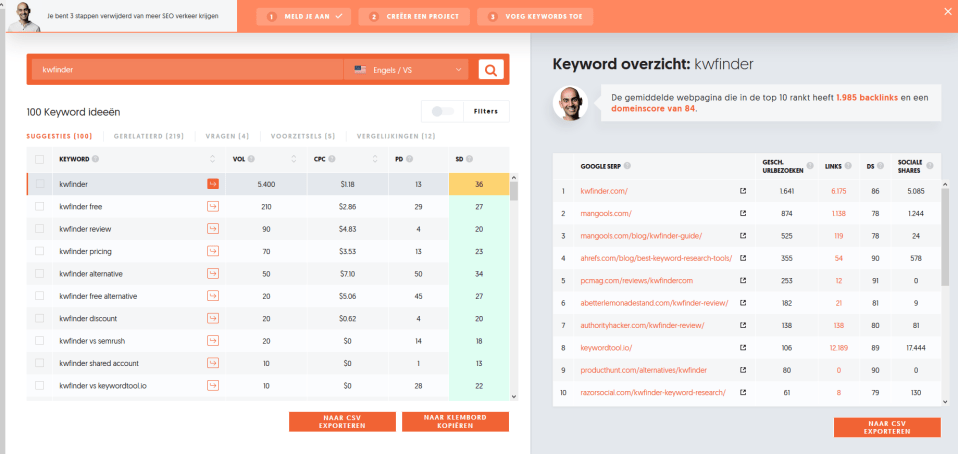Open external link icon for keywordtool.io/
This screenshot has height=454, width=958.
(743, 347)
